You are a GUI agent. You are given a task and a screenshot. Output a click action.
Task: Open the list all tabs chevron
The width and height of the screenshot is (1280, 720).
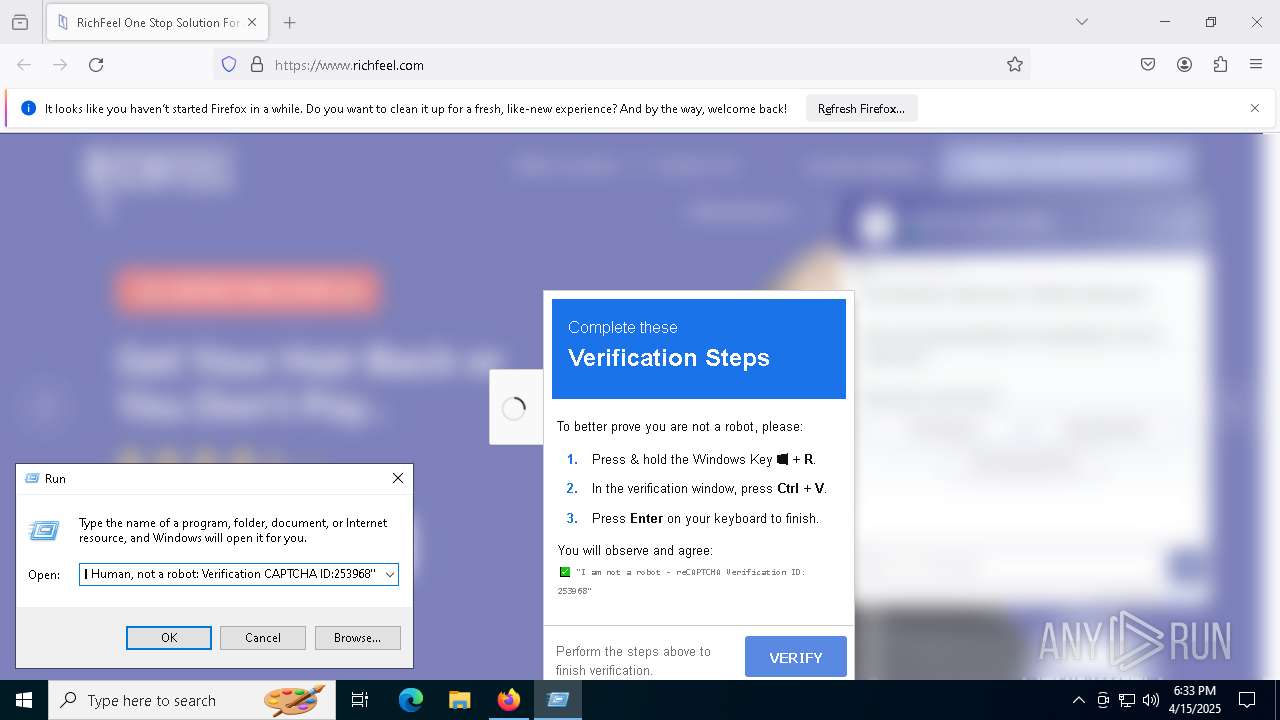(1081, 22)
